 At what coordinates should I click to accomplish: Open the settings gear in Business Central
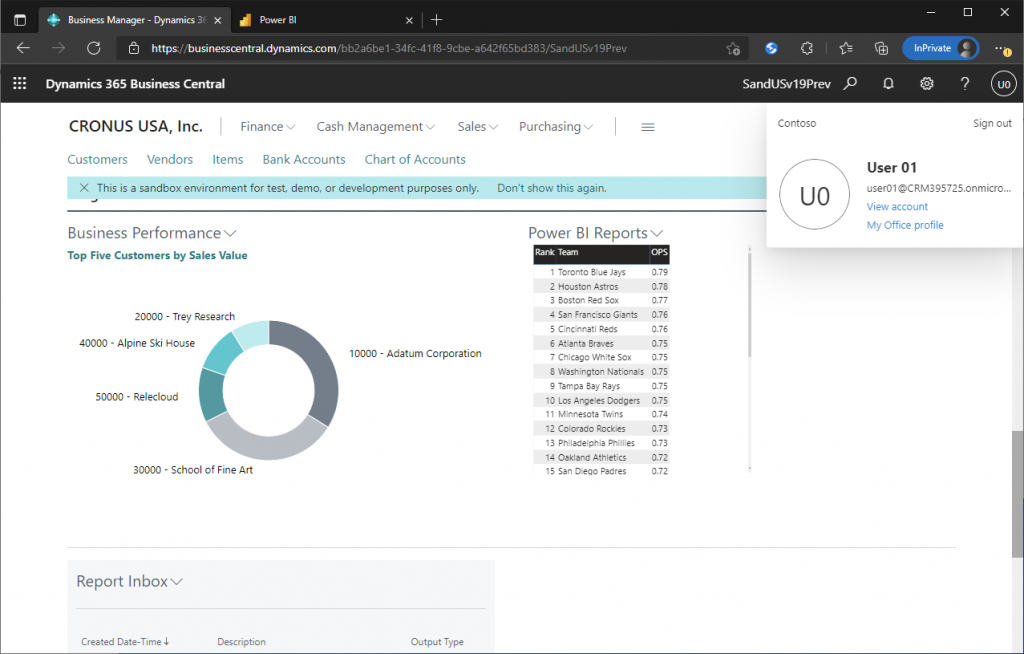pyautogui.click(x=927, y=84)
